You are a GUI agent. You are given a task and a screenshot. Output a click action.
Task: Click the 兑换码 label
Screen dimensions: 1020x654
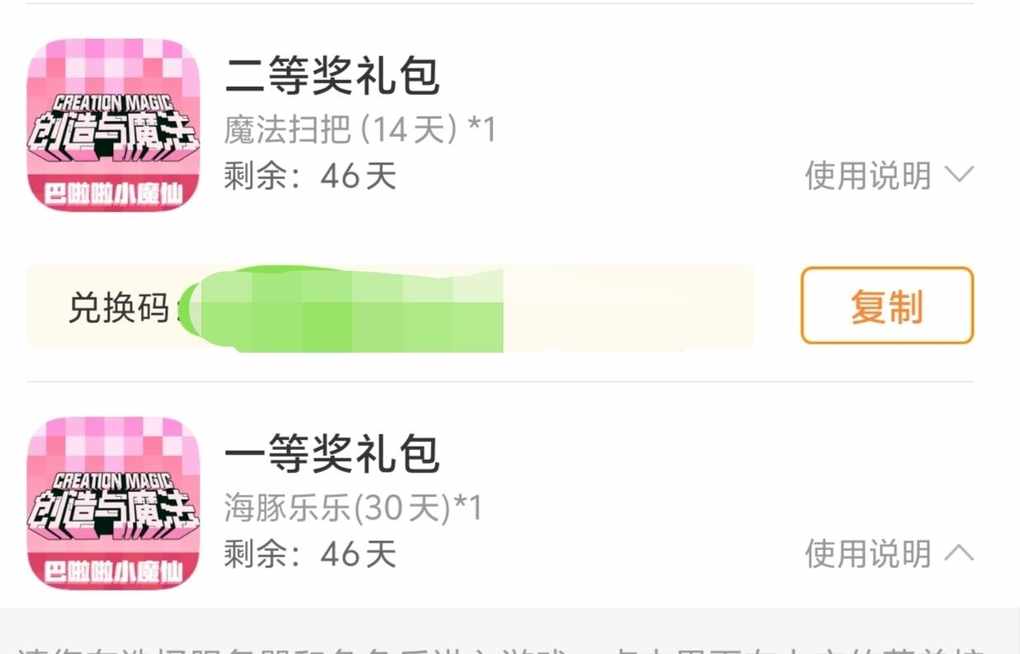(118, 308)
